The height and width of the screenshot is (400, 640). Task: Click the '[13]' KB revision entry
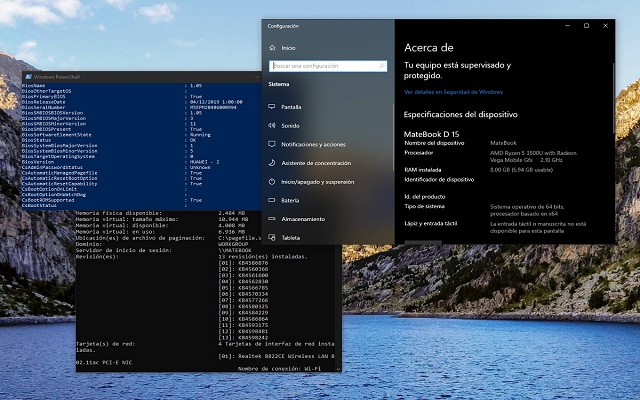[243, 338]
